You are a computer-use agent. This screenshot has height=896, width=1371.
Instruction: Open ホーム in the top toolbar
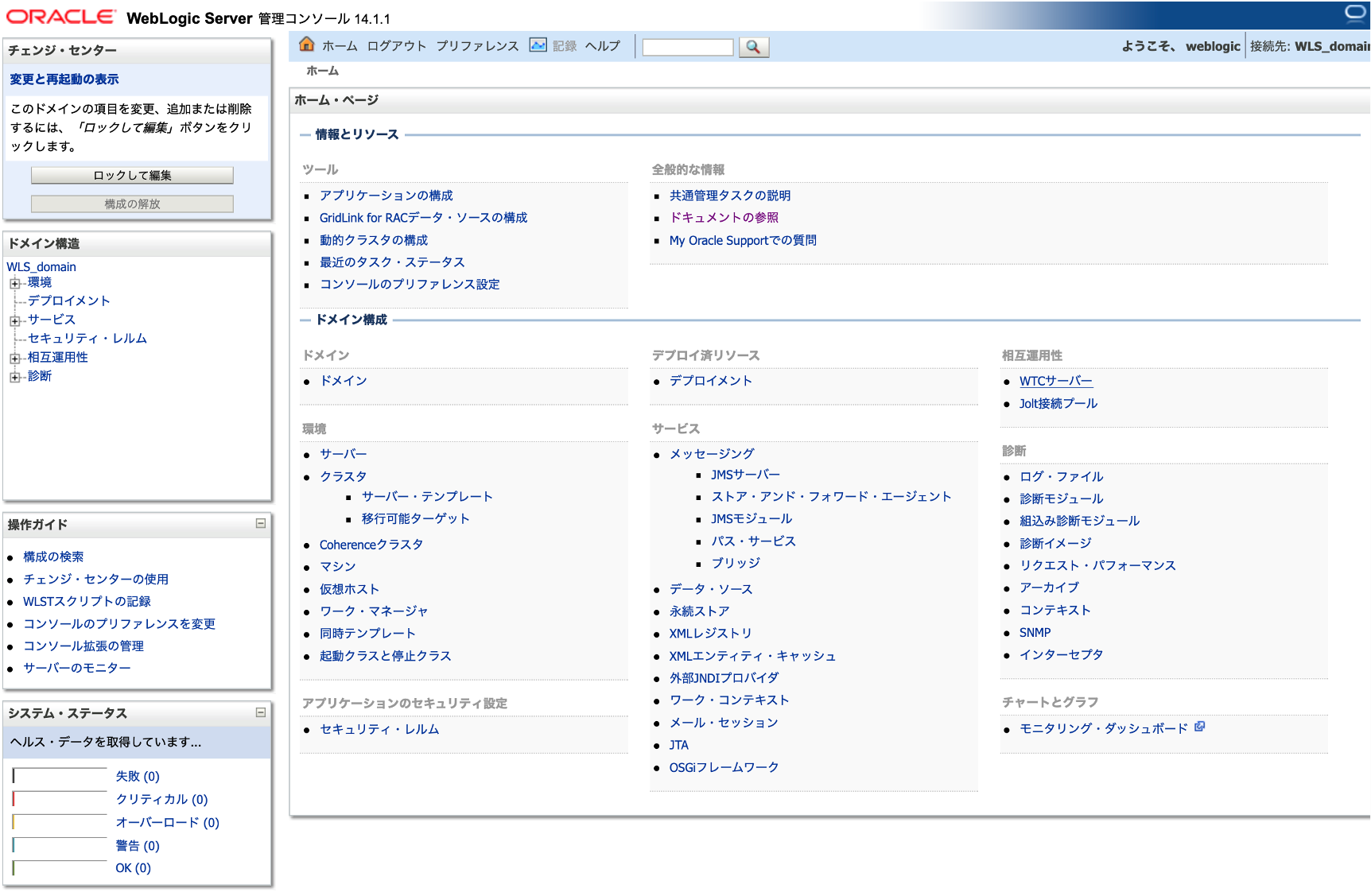[340, 46]
